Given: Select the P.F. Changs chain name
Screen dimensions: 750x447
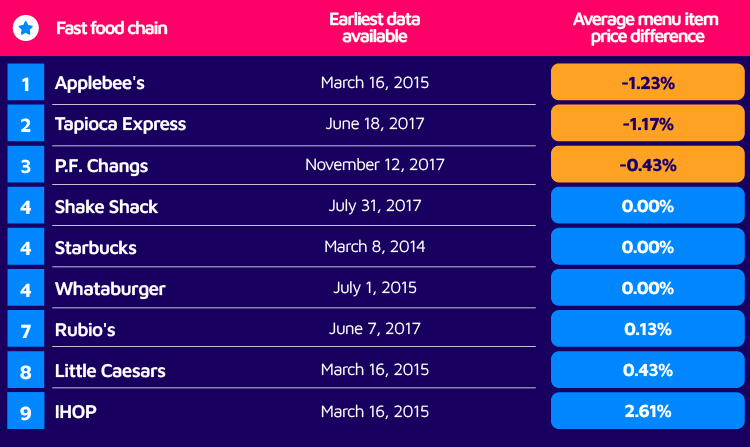Looking at the screenshot, I should [101, 166].
